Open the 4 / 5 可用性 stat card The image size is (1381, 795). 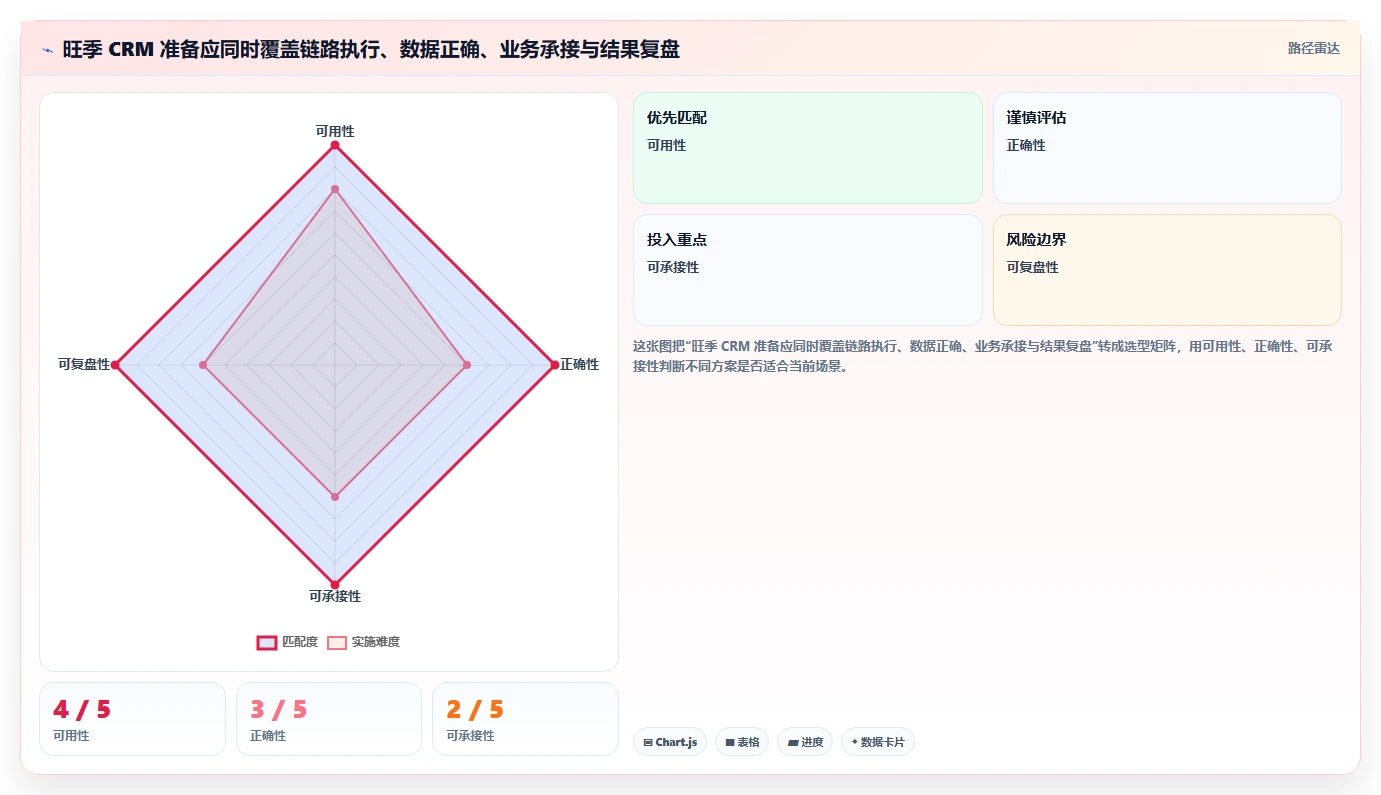[132, 719]
